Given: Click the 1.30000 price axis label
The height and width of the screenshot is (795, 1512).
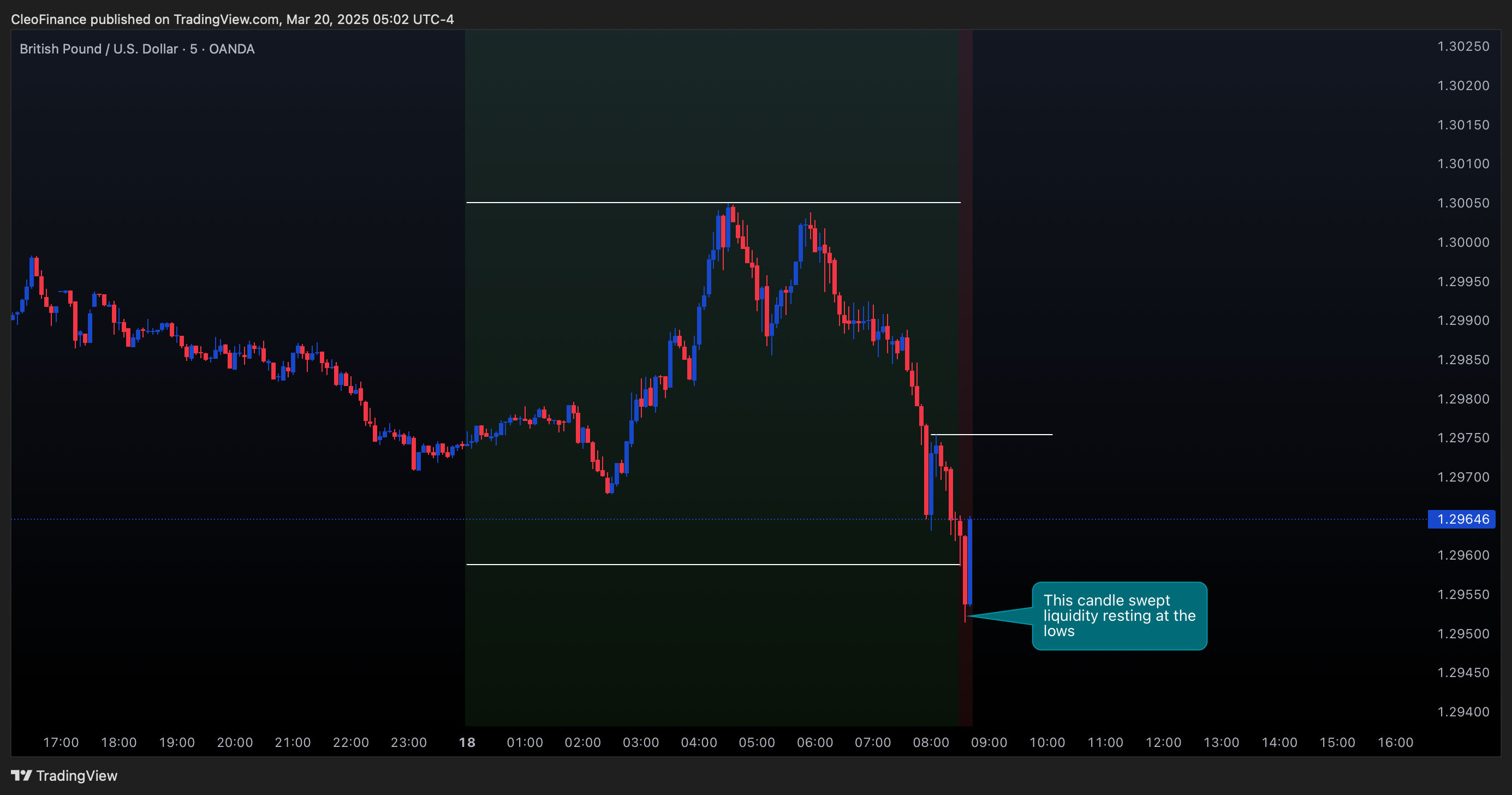Looking at the screenshot, I should click(1463, 242).
